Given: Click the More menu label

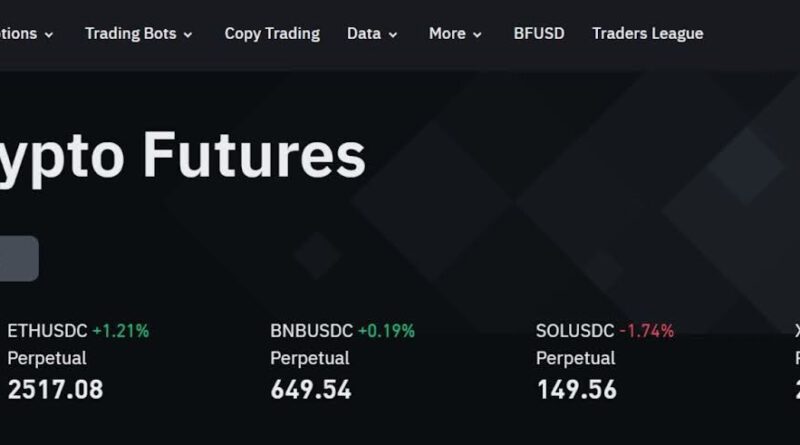Looking at the screenshot, I should pos(446,33).
